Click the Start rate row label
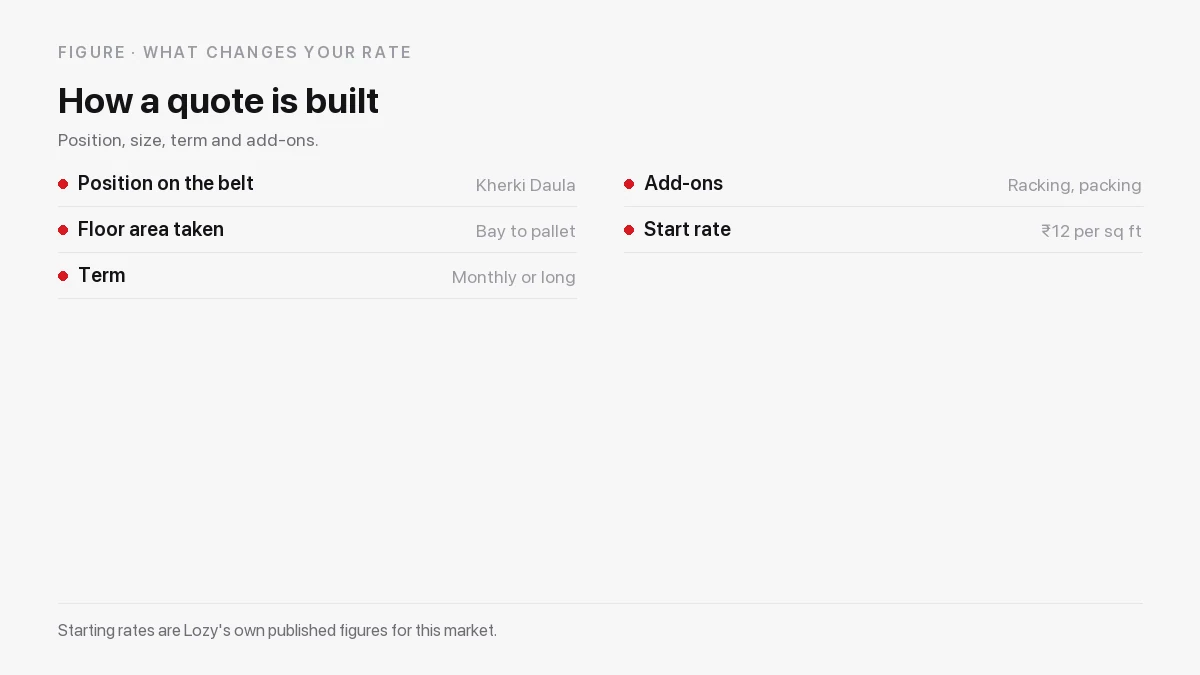Viewport: 1200px width, 675px height. (x=687, y=229)
